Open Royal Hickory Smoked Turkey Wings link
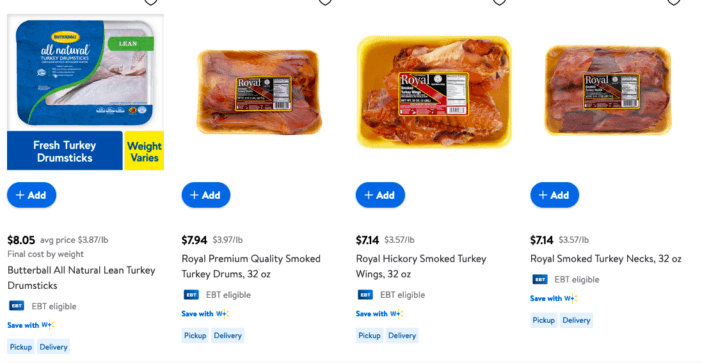The height and width of the screenshot is (363, 702). coord(421,266)
